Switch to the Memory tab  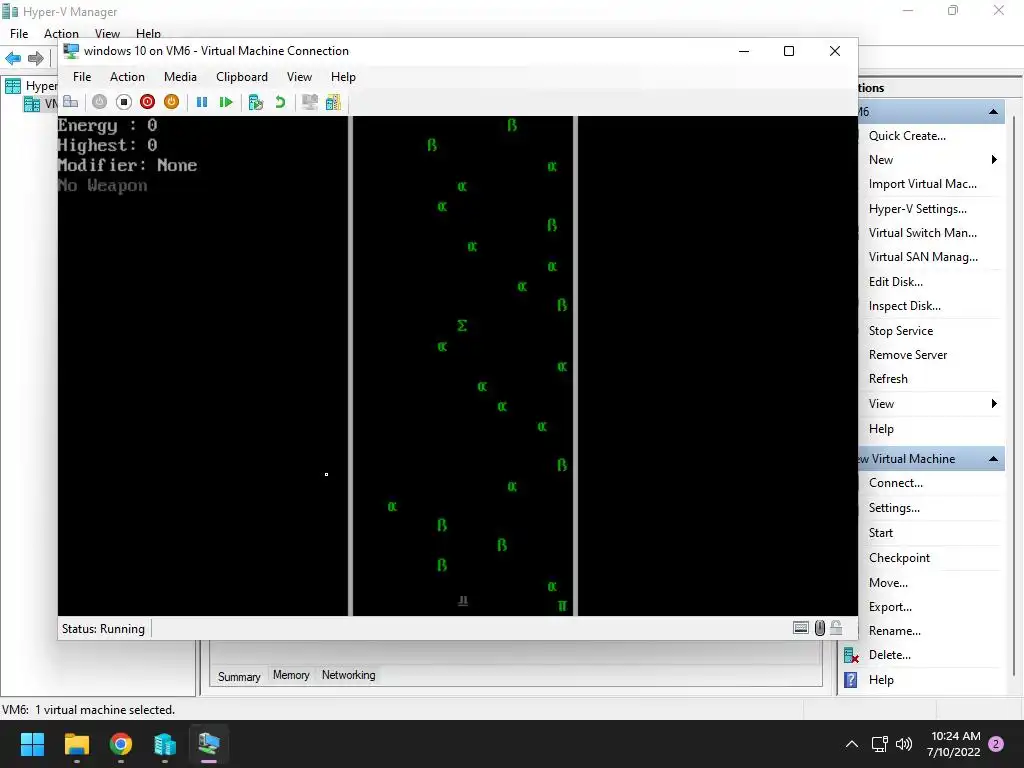(x=291, y=675)
